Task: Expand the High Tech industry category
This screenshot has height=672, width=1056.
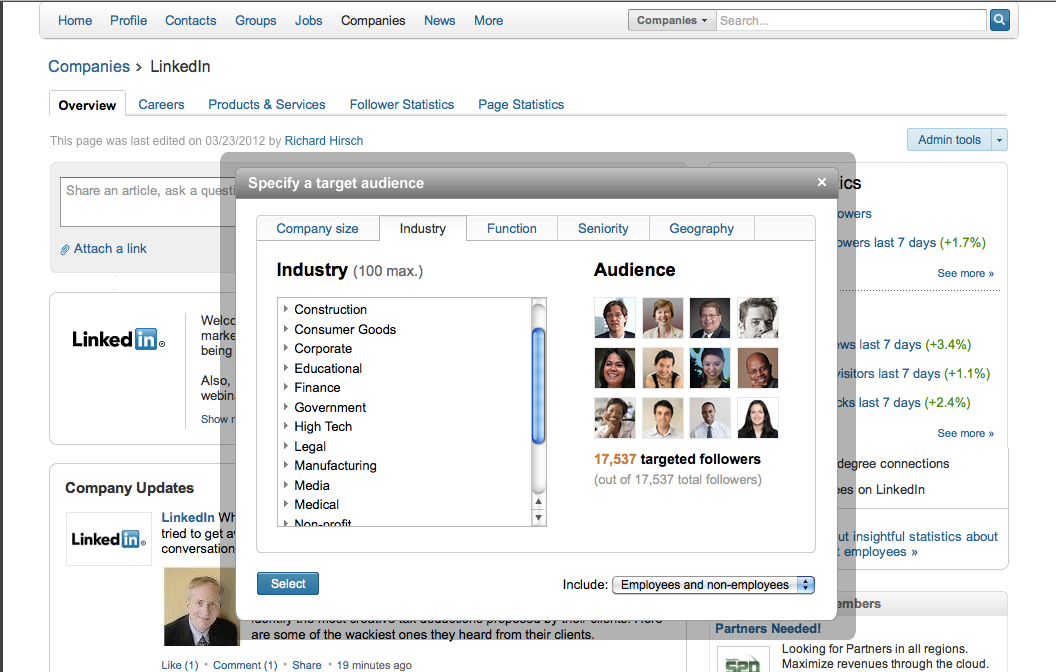Action: (x=286, y=426)
